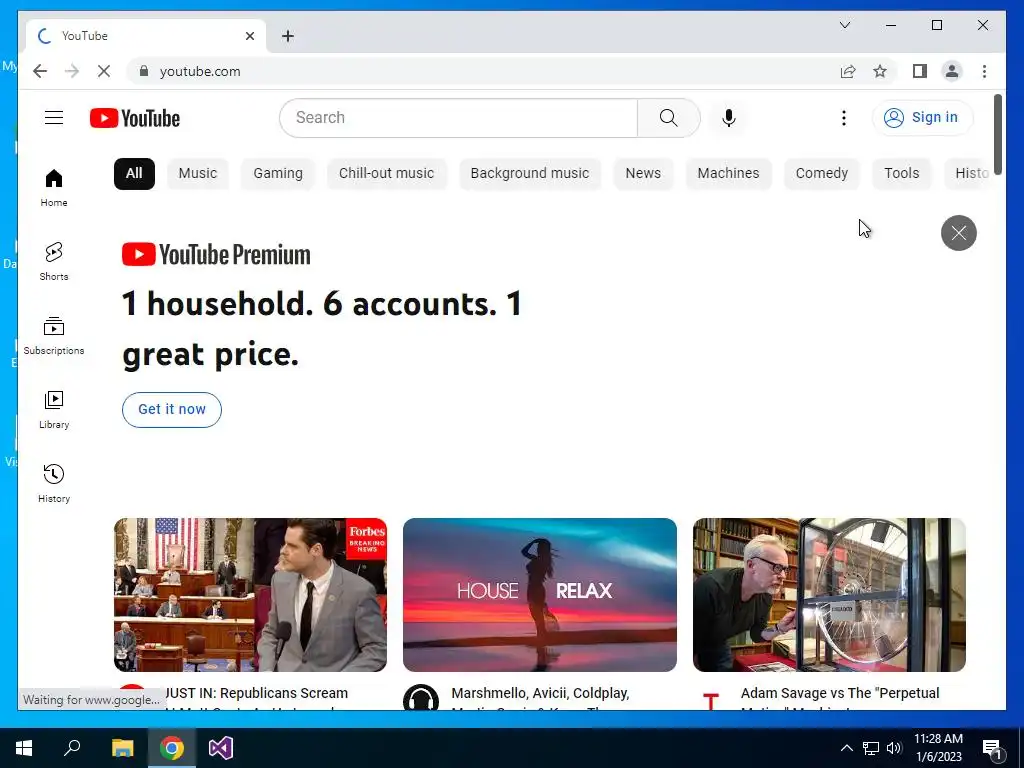Open Windows taskbar search
1024x768 pixels.
72,748
